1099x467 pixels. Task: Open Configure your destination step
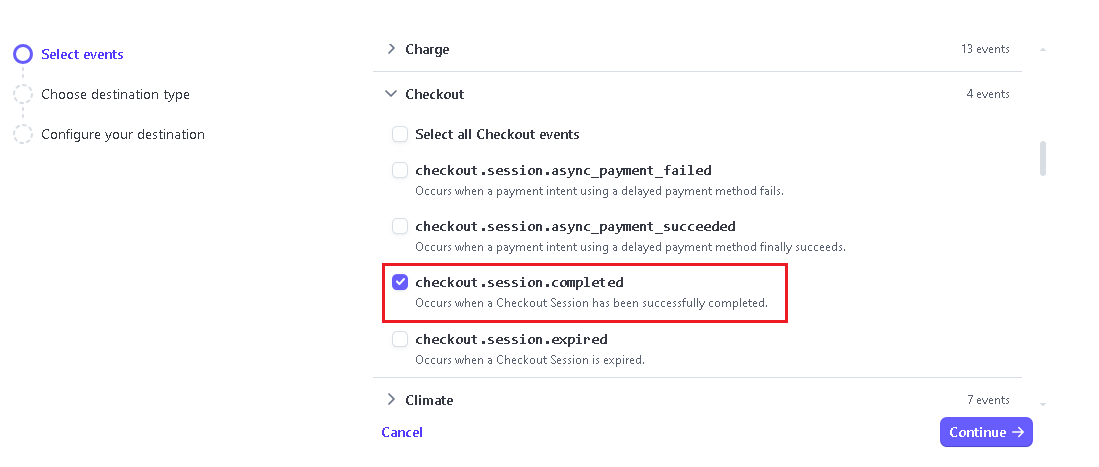[122, 134]
